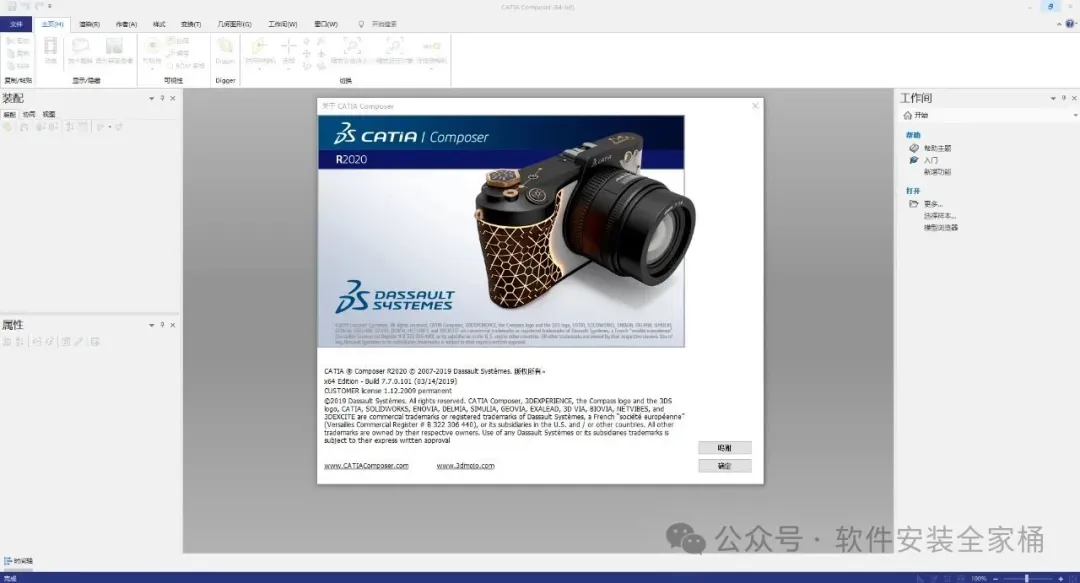Pin the 属性 properties panel
This screenshot has width=1080, height=583.
click(x=163, y=325)
